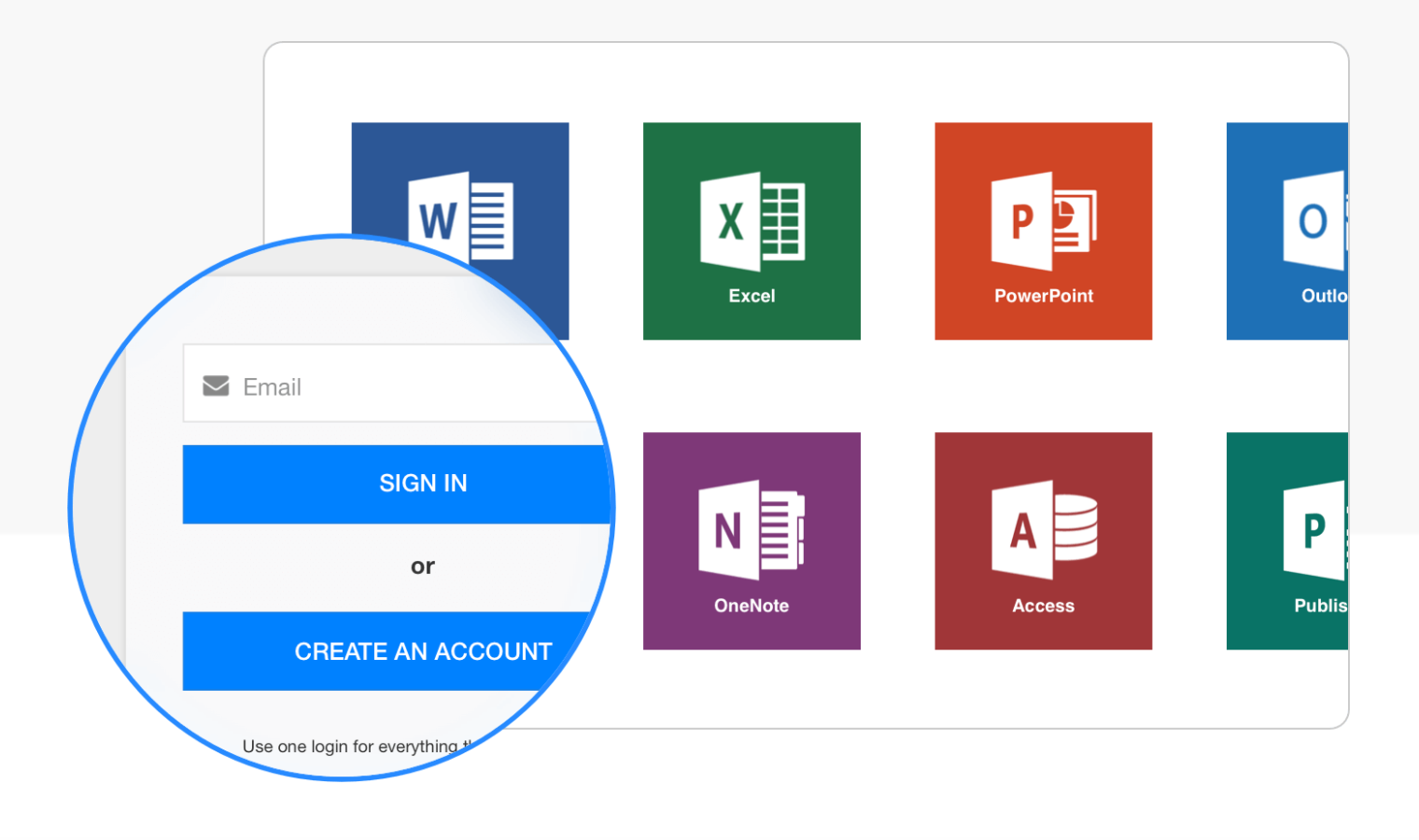Launch the OneNote tile

752,541
